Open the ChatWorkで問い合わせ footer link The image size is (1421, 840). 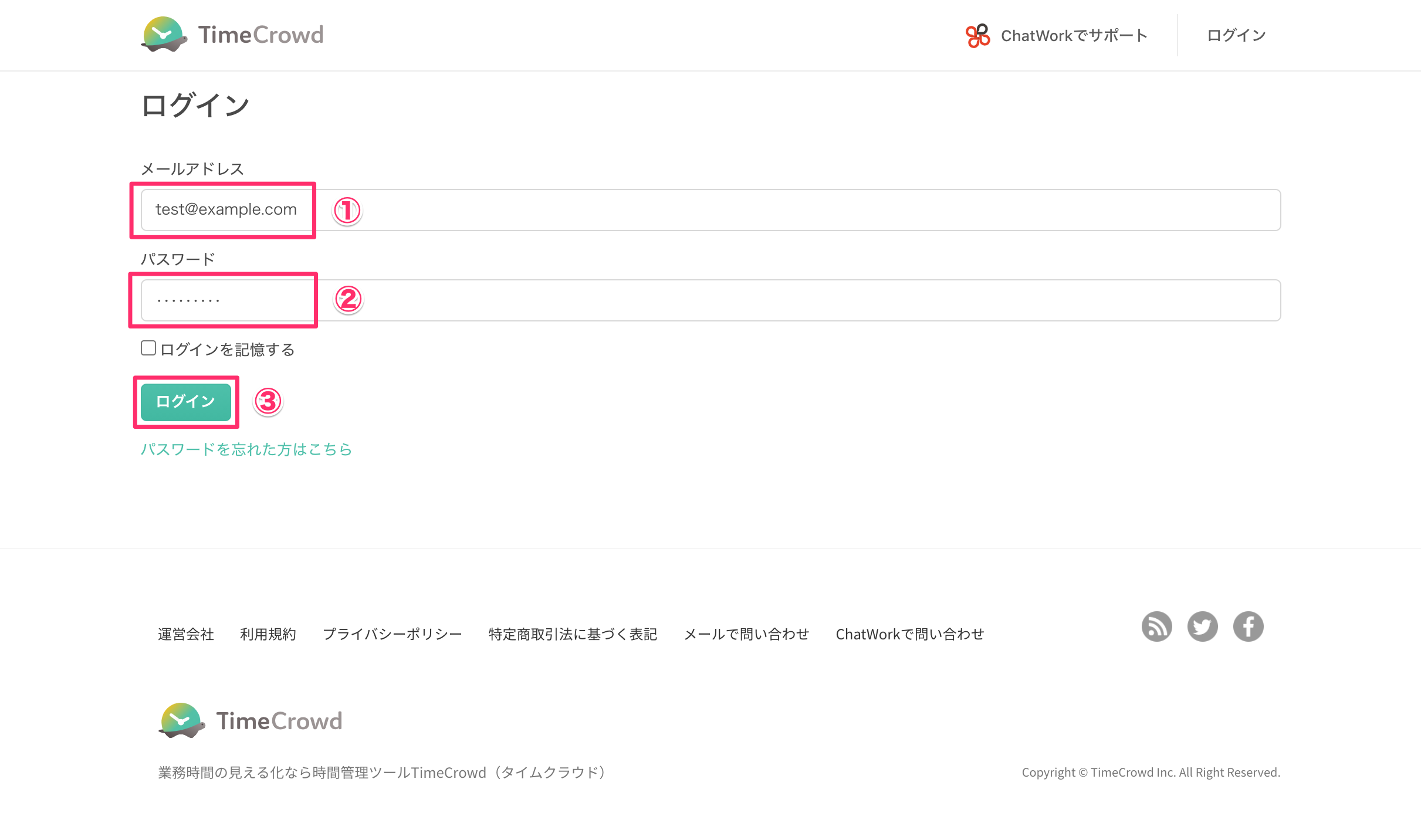[x=911, y=634]
